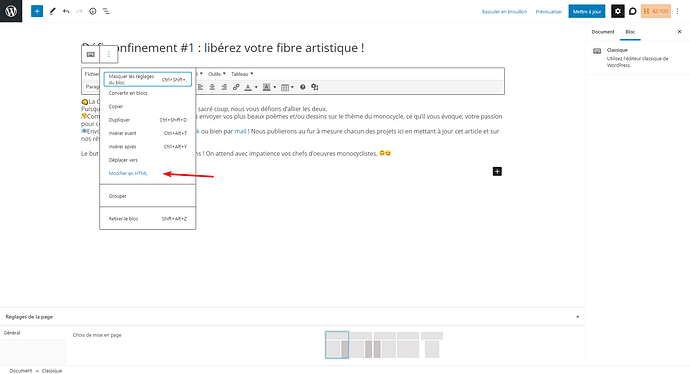The width and height of the screenshot is (690, 374).
Task: Toggle the block three-dots options button
Action: (x=109, y=55)
